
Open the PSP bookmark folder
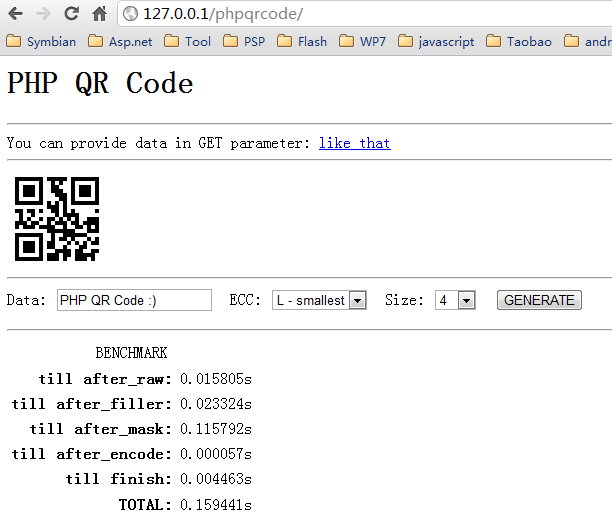245,42
